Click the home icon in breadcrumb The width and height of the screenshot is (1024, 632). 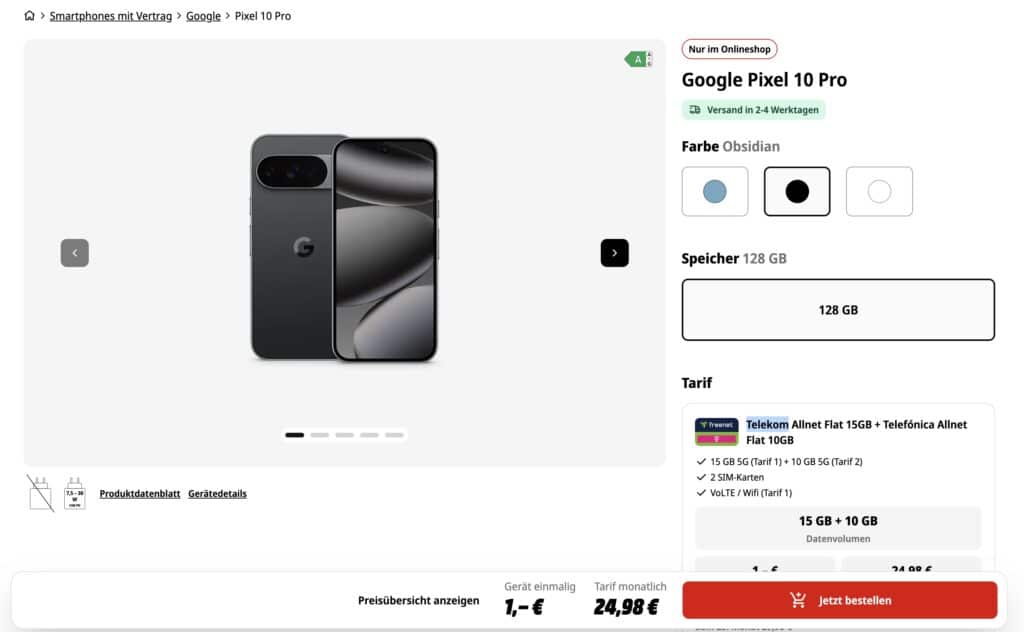tap(29, 16)
